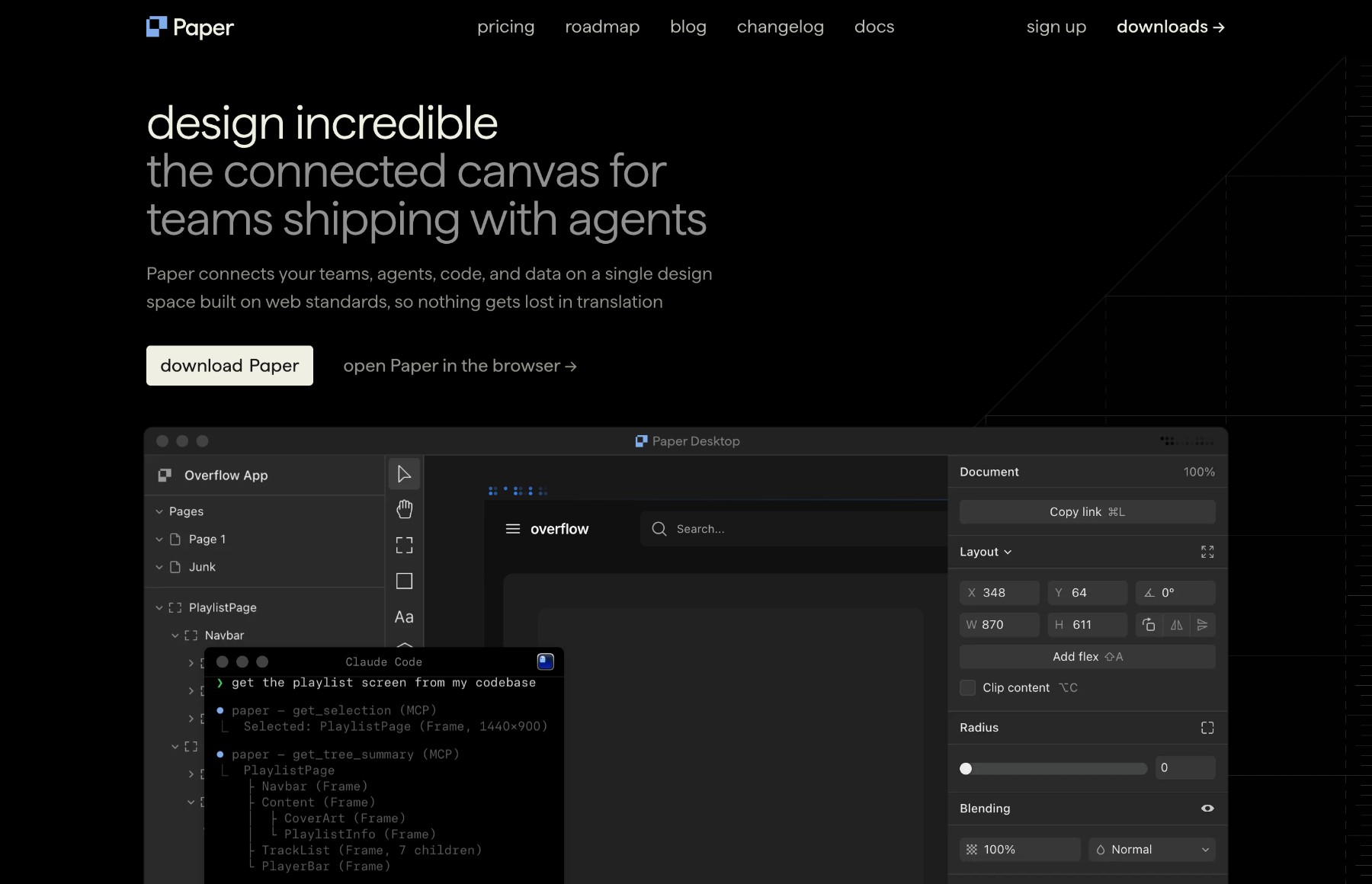Select the Aa Text tool

click(x=404, y=617)
